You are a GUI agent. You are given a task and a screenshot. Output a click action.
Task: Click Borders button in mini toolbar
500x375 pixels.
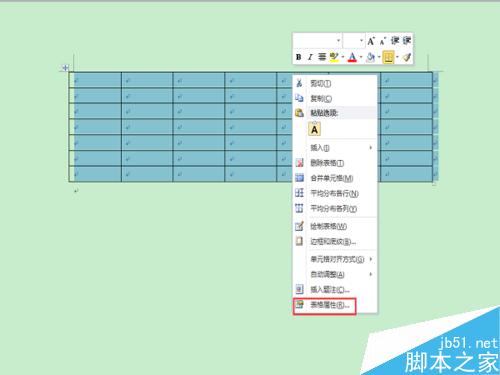click(x=388, y=57)
